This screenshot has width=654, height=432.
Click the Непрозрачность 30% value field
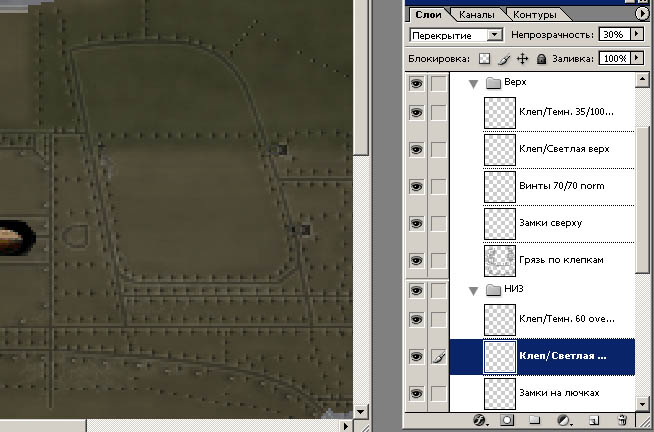(614, 35)
